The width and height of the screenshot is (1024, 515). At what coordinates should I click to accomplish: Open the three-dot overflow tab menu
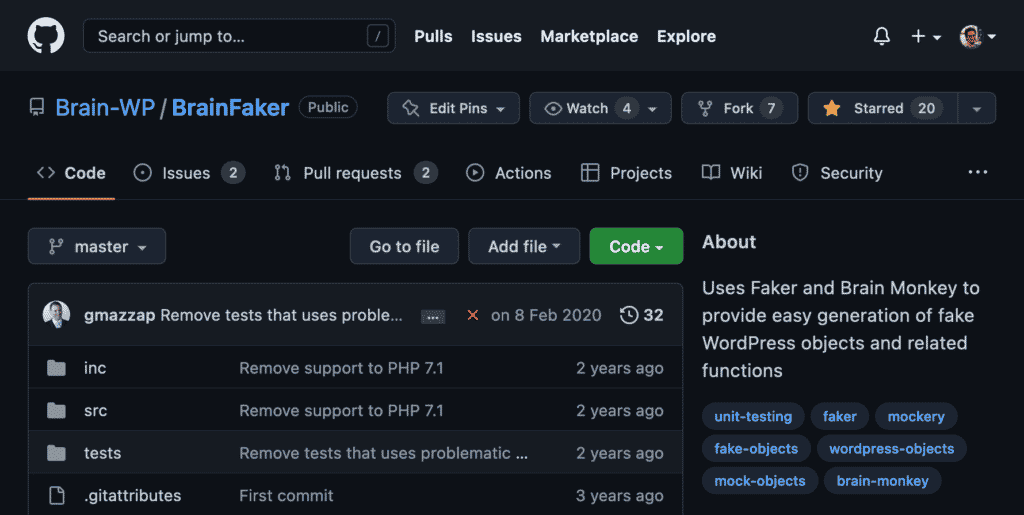(977, 173)
